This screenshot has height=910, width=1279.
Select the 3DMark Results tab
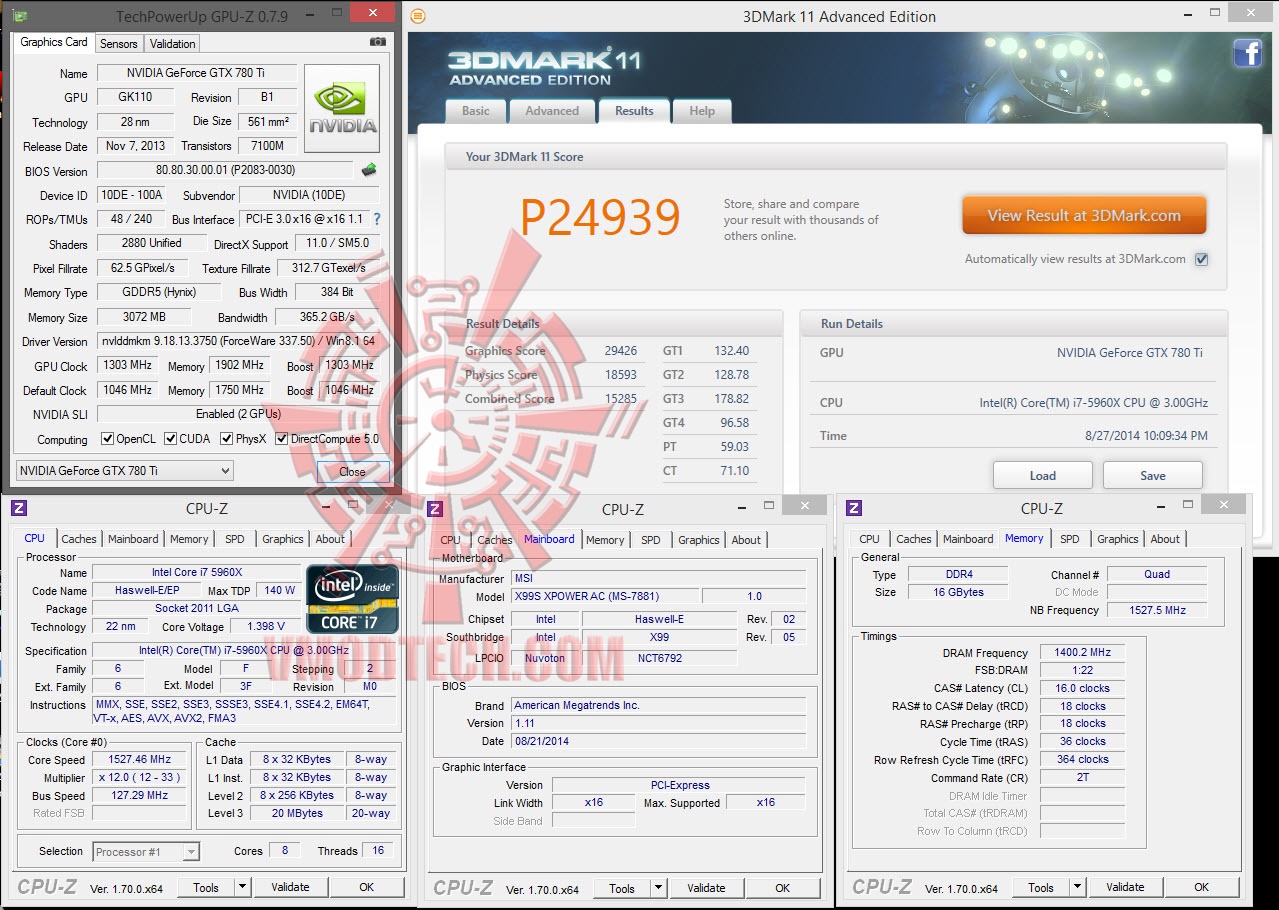click(634, 110)
